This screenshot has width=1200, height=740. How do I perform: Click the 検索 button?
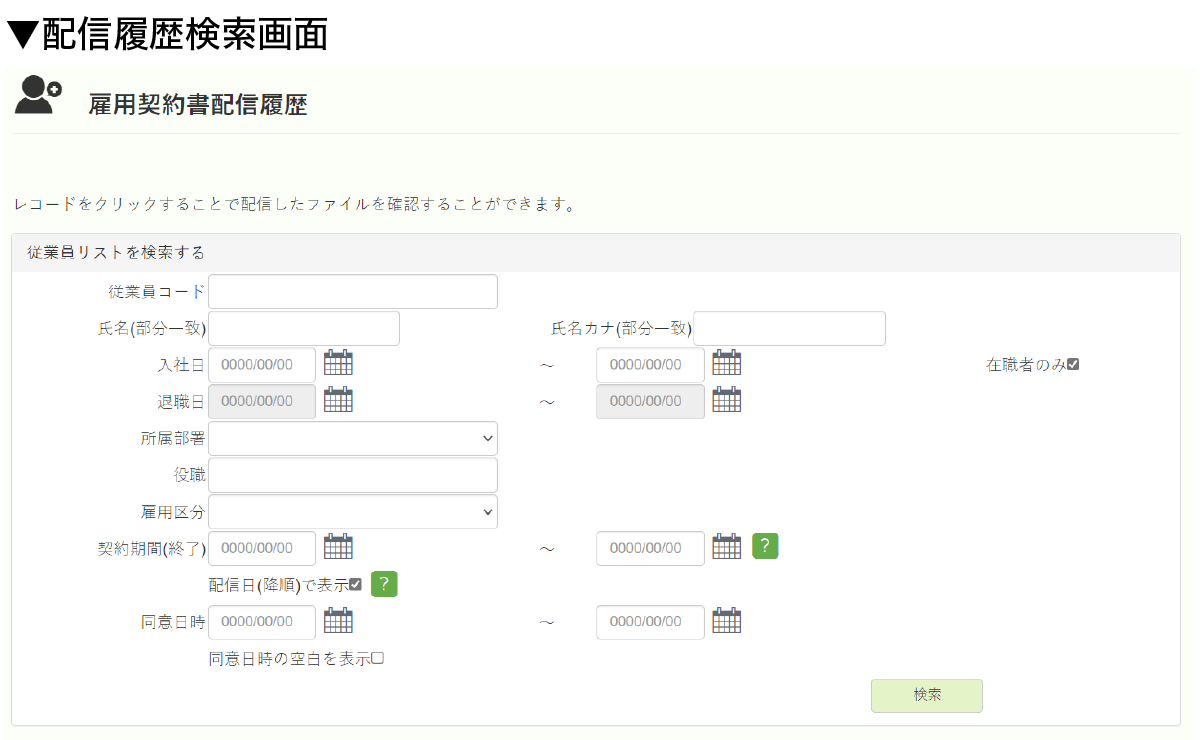click(x=927, y=695)
